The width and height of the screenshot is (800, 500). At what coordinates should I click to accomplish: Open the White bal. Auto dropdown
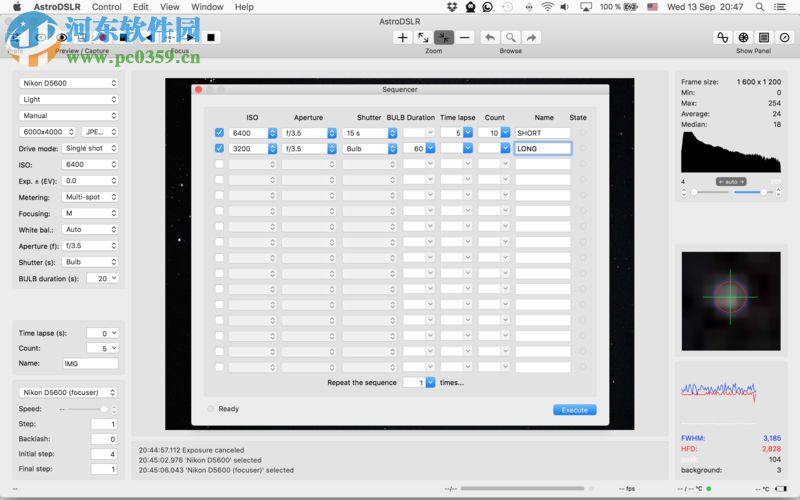[90, 230]
